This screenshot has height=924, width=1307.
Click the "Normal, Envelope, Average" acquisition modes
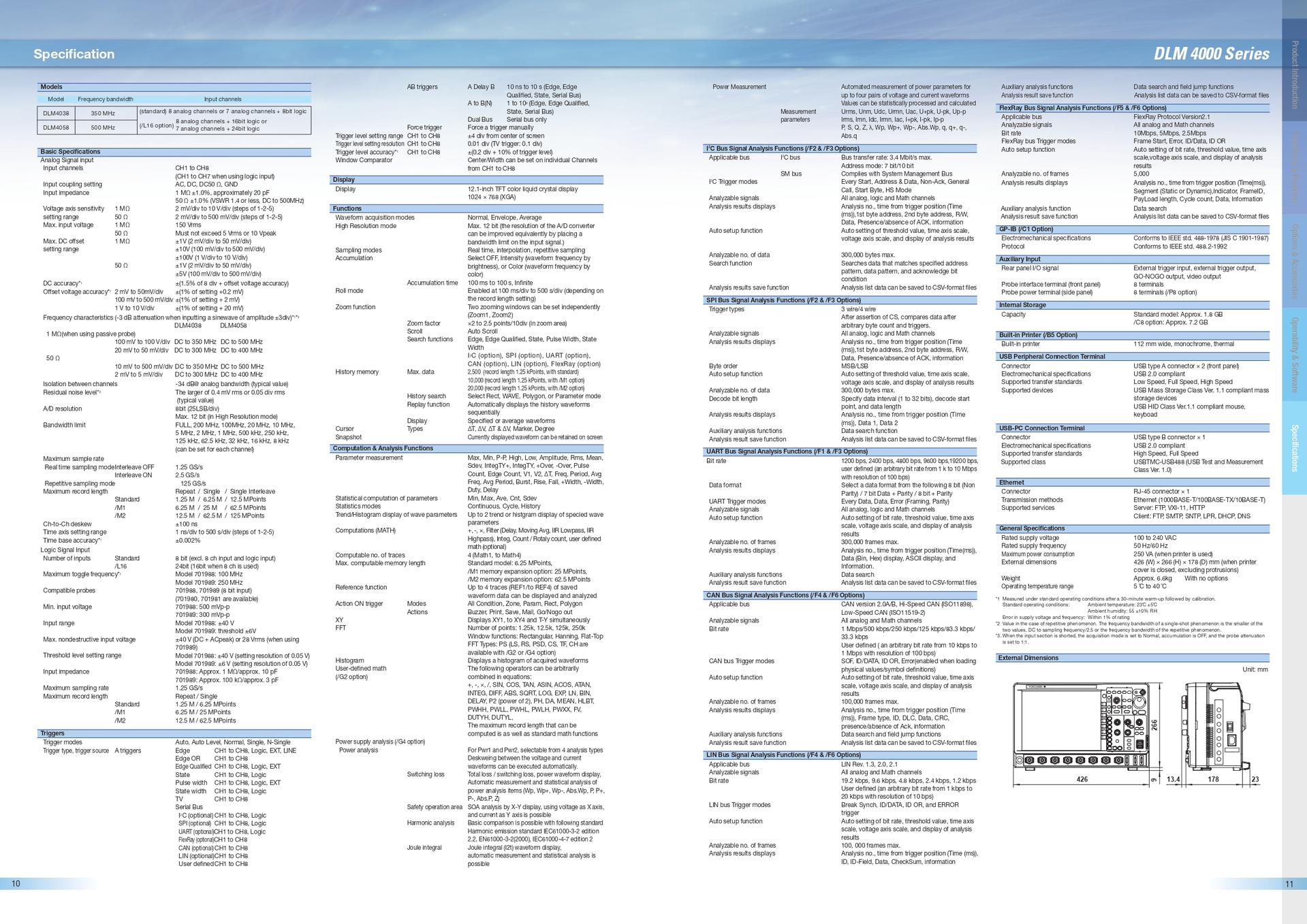coord(505,218)
